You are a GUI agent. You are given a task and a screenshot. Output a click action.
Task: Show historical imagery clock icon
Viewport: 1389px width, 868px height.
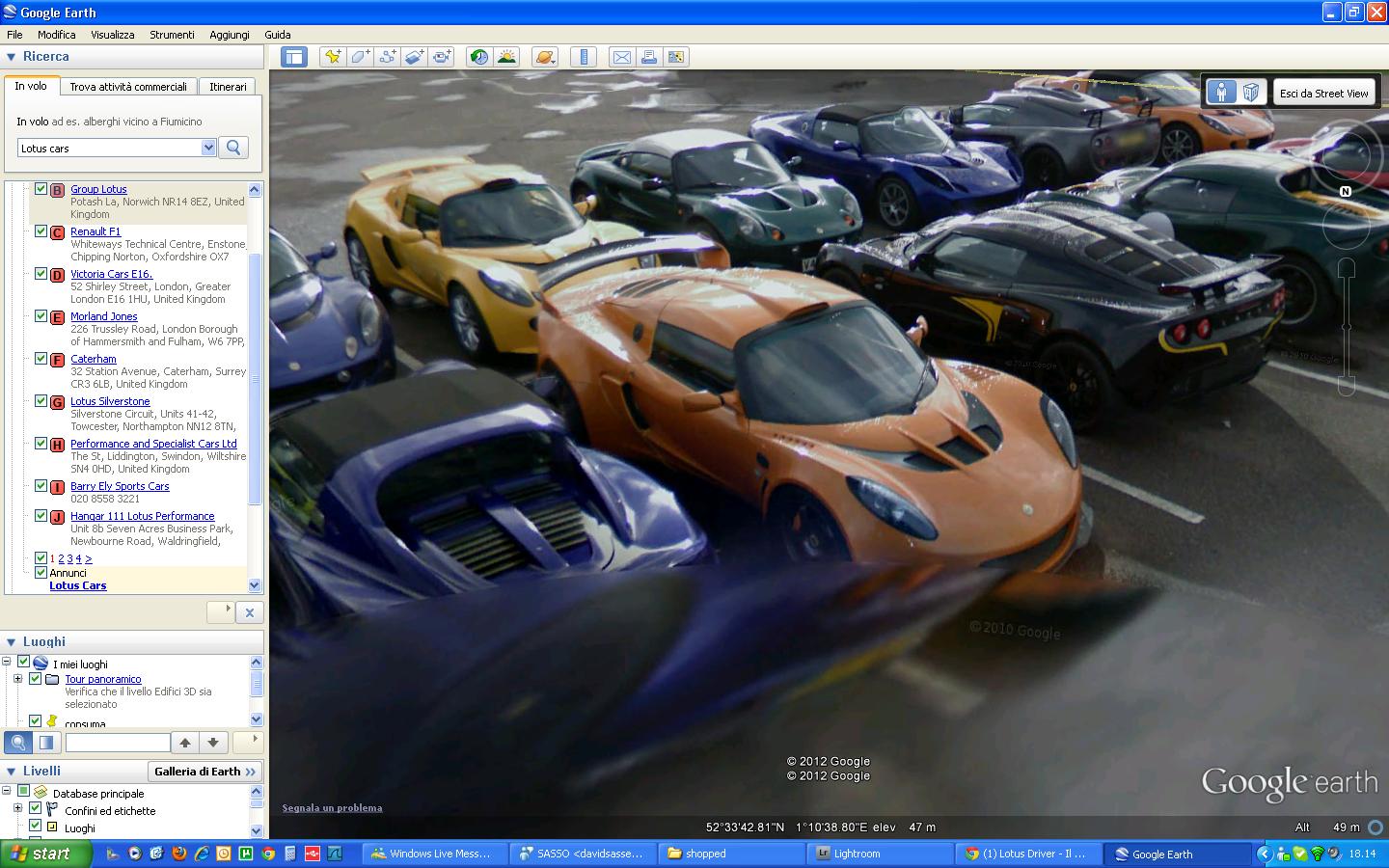click(x=478, y=57)
